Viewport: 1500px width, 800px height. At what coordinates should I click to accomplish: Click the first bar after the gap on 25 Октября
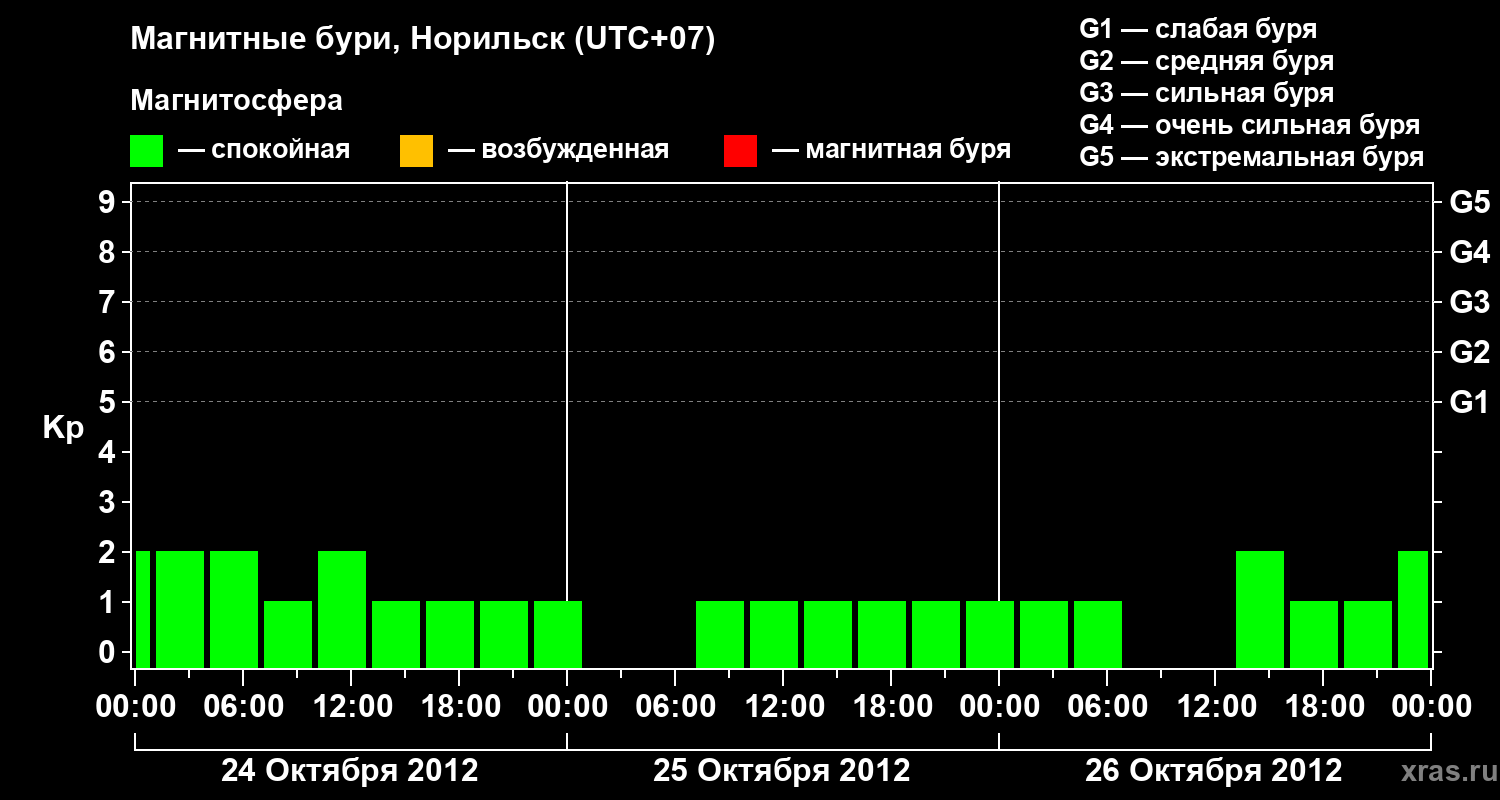click(x=720, y=634)
